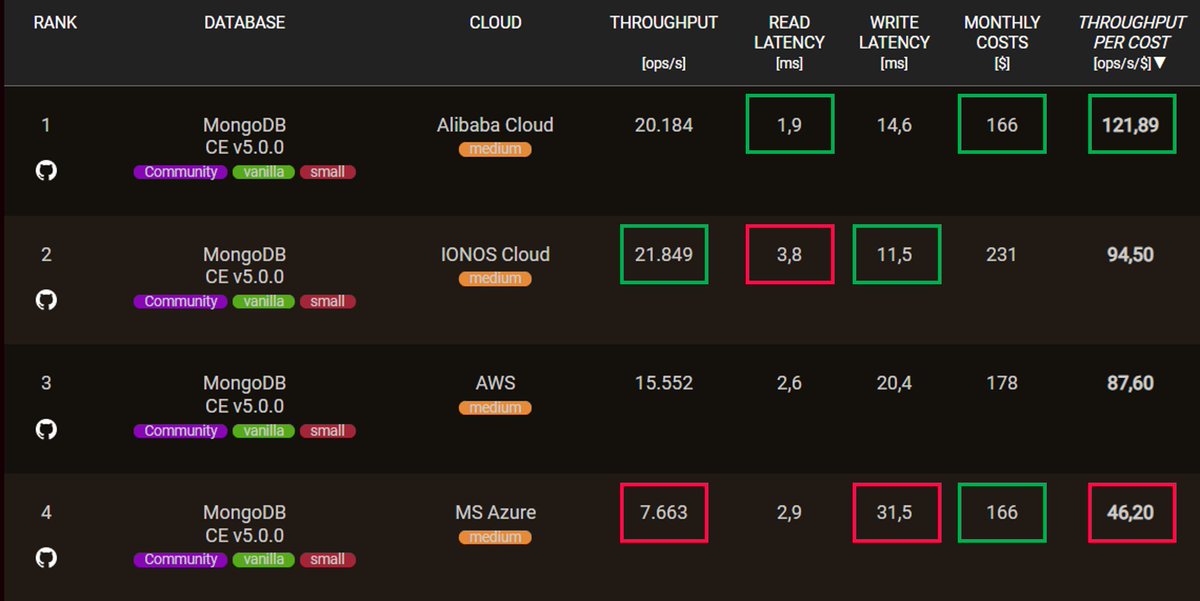This screenshot has height=601, width=1200.
Task: Click the throughput value 20.184
Action: click(x=664, y=125)
